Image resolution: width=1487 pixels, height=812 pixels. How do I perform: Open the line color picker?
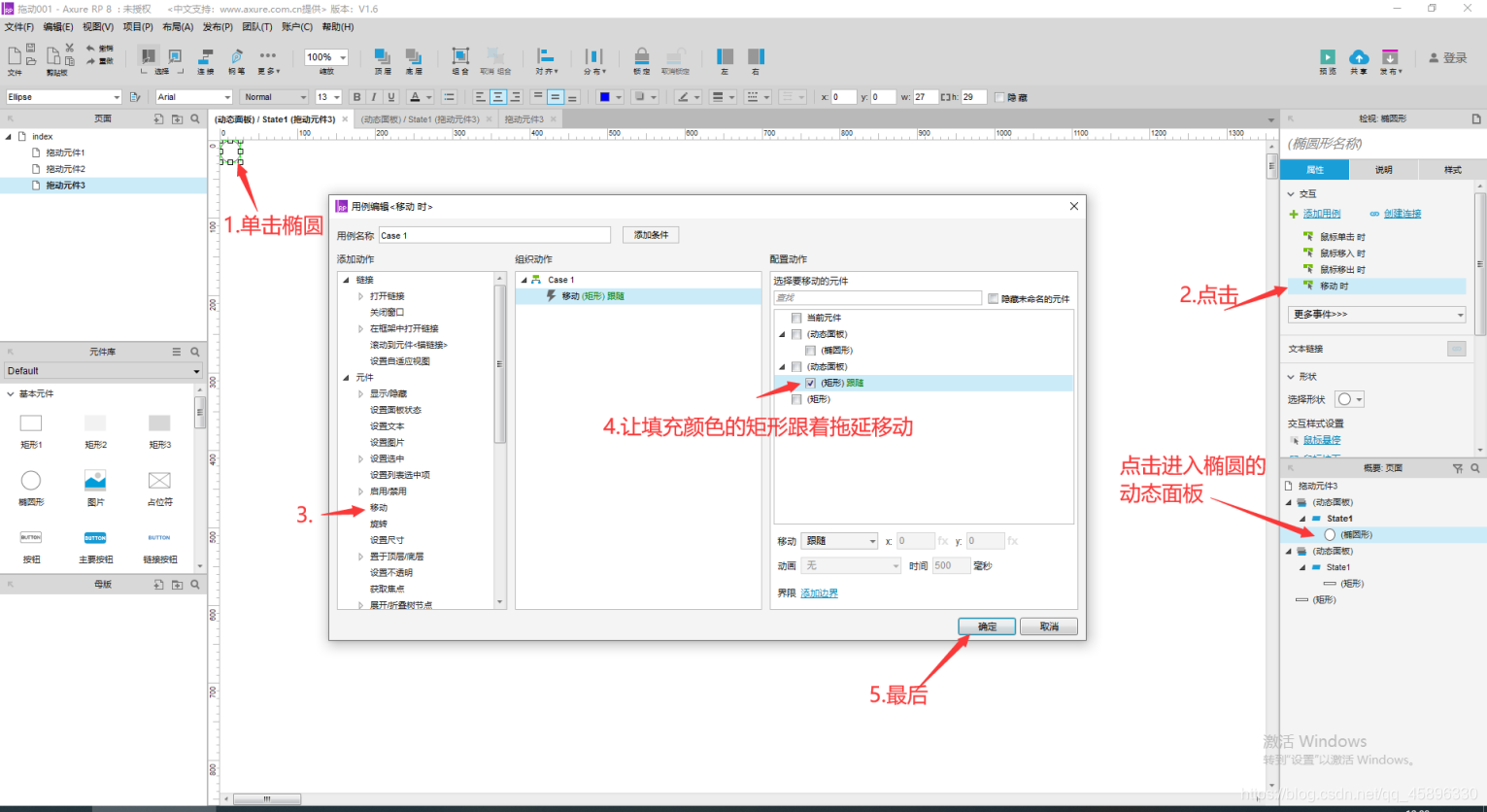click(687, 97)
